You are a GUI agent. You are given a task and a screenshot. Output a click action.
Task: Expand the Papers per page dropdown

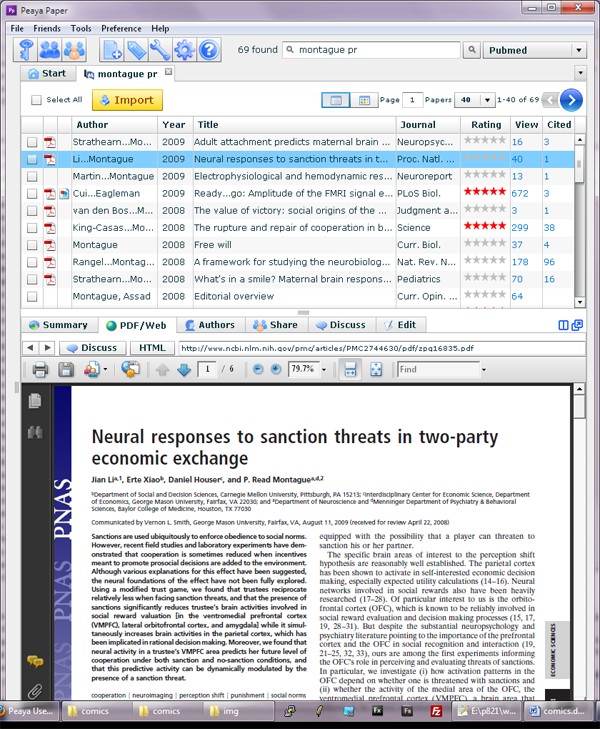click(x=487, y=100)
